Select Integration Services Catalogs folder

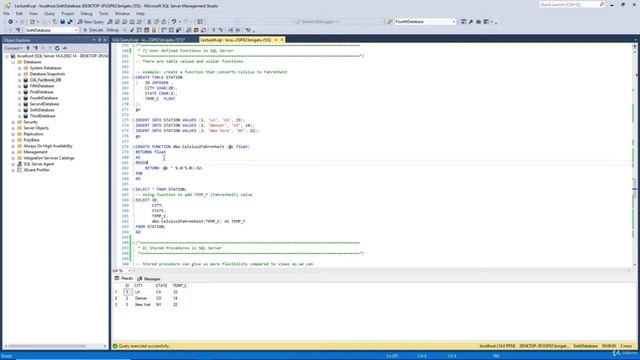tap(49, 158)
